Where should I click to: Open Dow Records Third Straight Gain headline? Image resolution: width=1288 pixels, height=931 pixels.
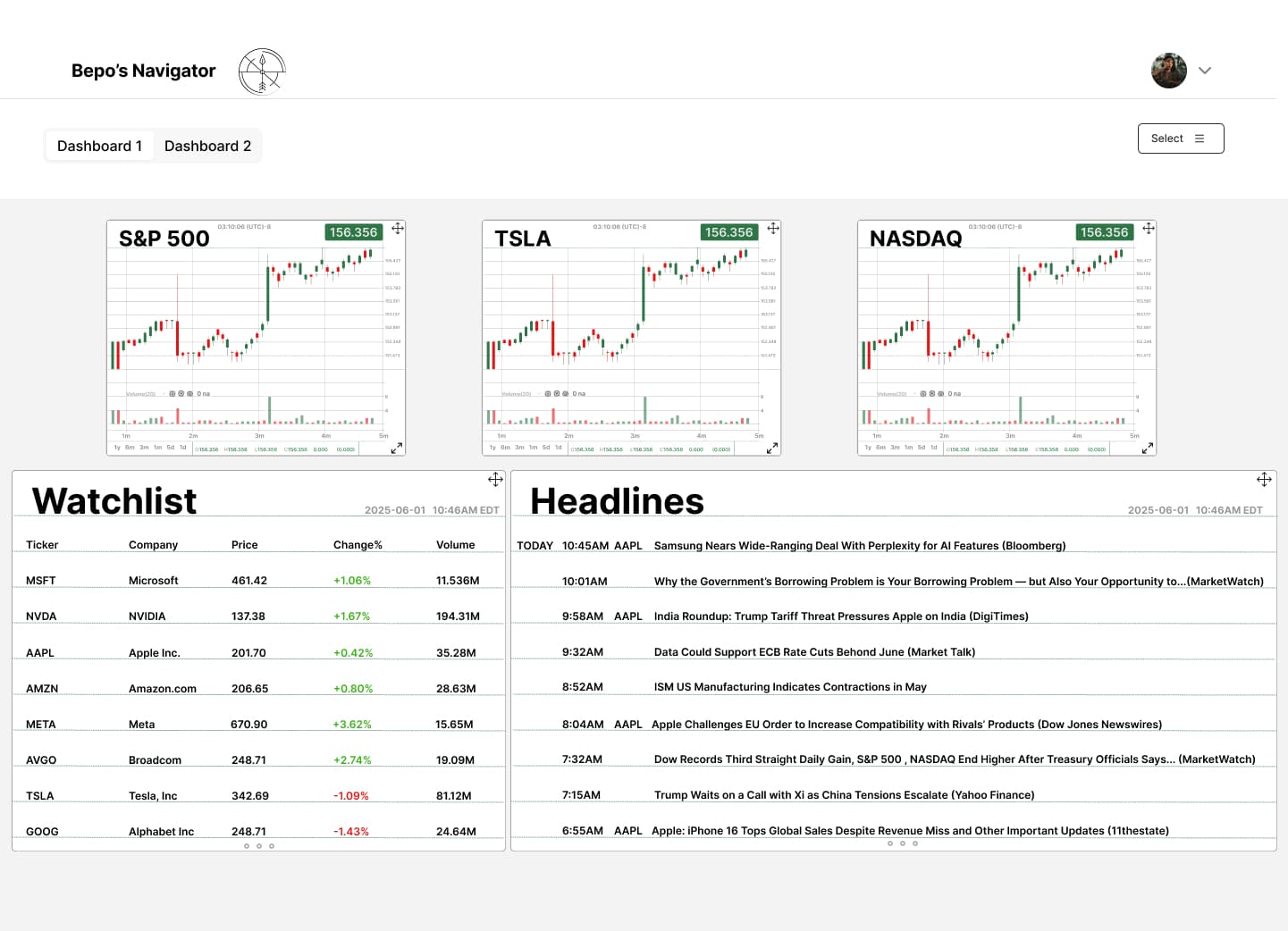(955, 759)
